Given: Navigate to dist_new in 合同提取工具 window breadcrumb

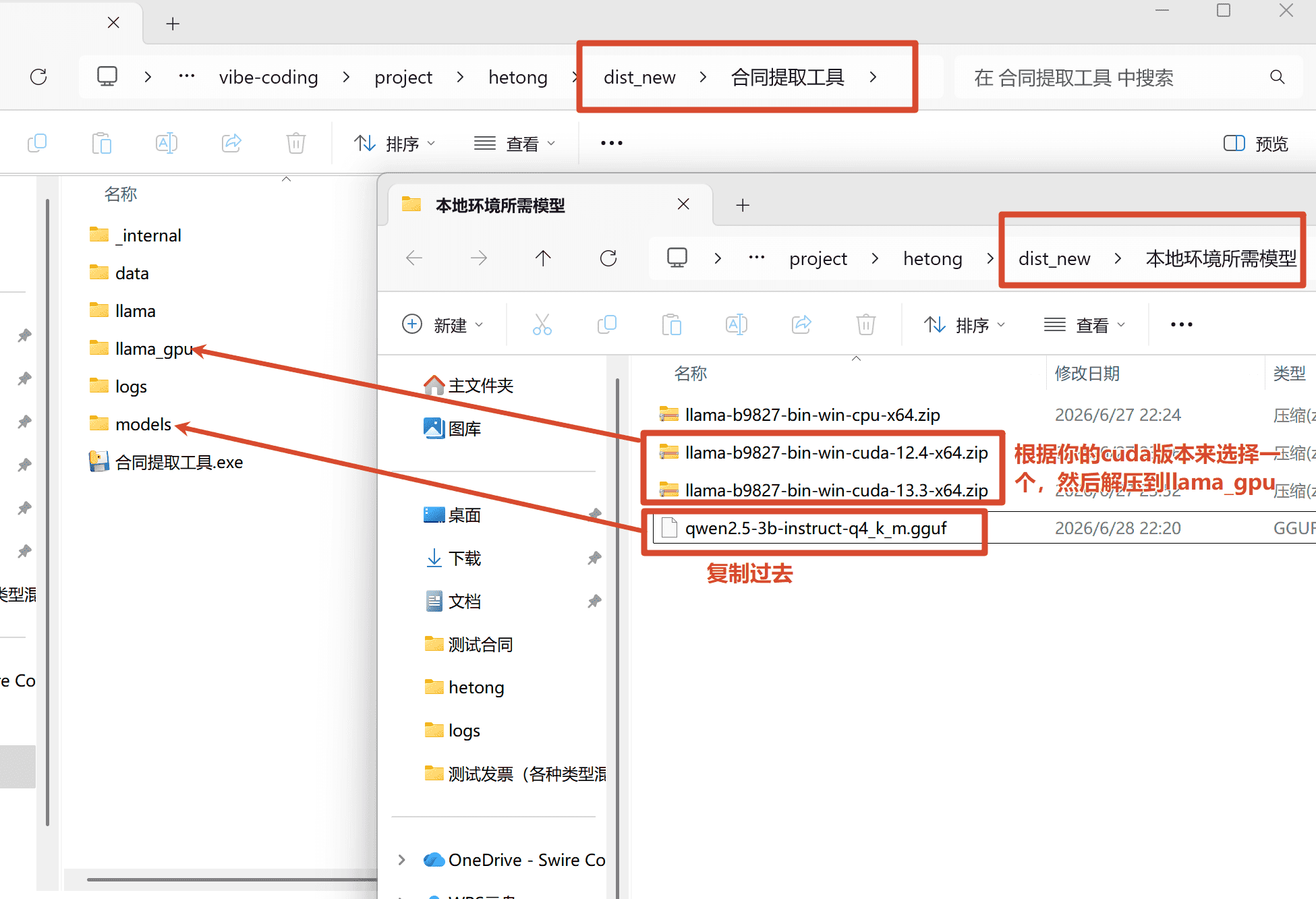Looking at the screenshot, I should pyautogui.click(x=639, y=78).
